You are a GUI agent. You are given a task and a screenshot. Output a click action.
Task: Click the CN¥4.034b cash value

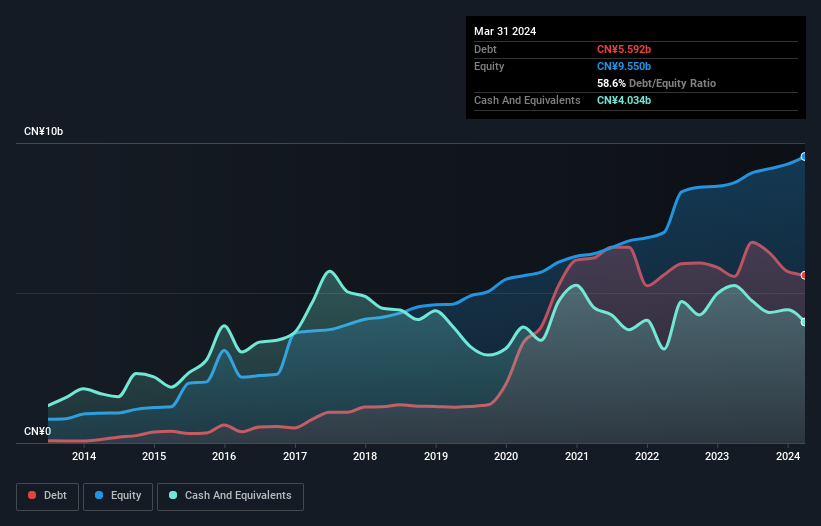tap(624, 100)
